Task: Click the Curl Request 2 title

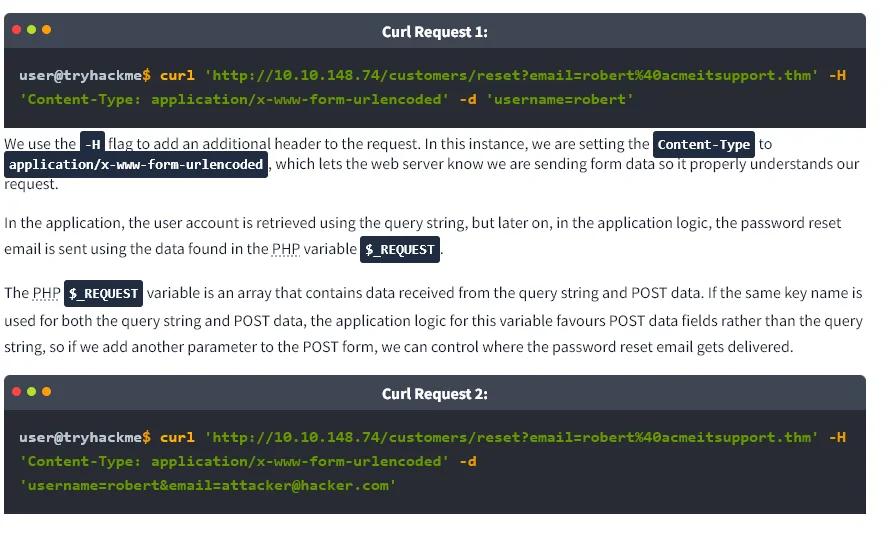Action: point(434,394)
